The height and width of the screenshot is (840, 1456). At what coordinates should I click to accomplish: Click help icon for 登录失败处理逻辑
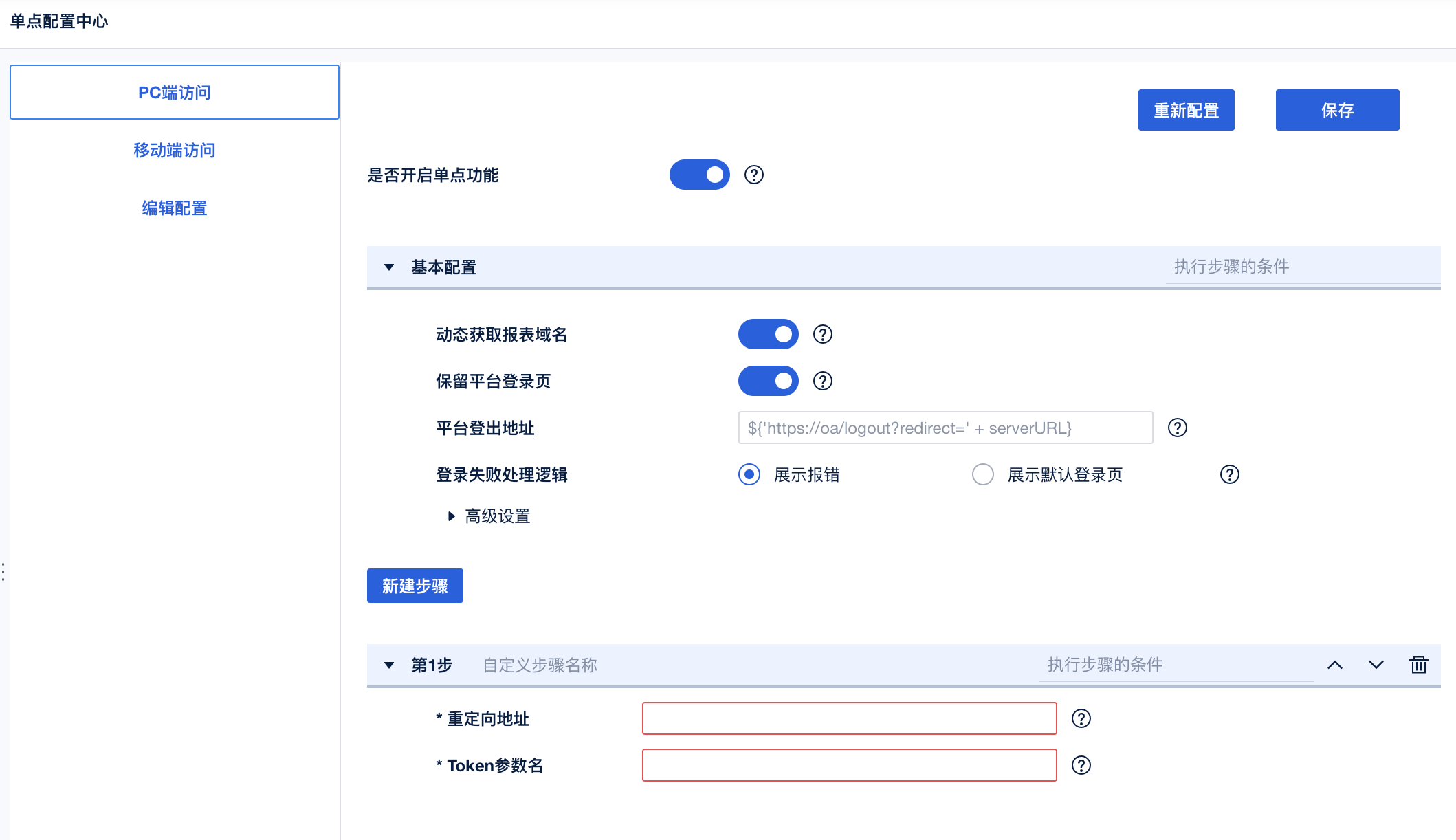[1230, 475]
